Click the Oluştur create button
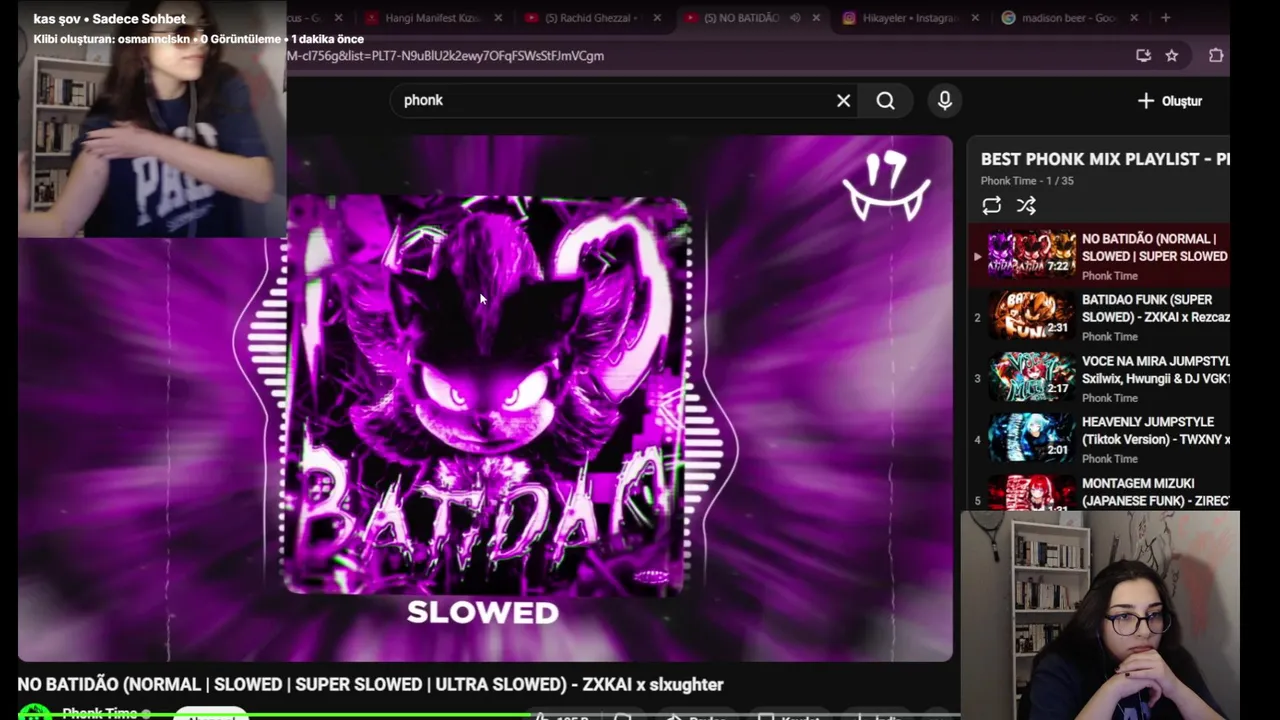Screen dimensions: 1280x720 click(1170, 101)
